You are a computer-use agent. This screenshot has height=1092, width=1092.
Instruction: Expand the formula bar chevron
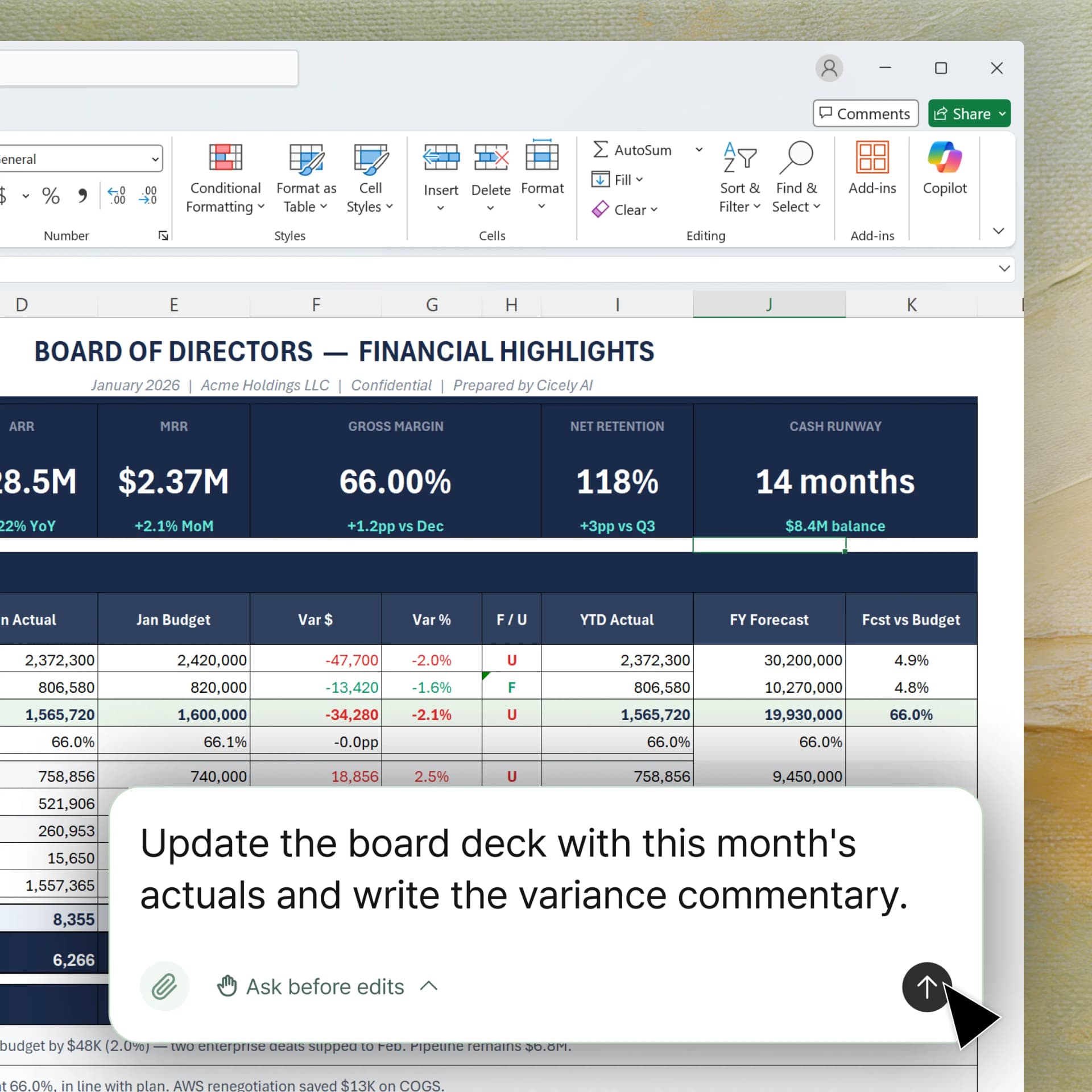(1004, 268)
